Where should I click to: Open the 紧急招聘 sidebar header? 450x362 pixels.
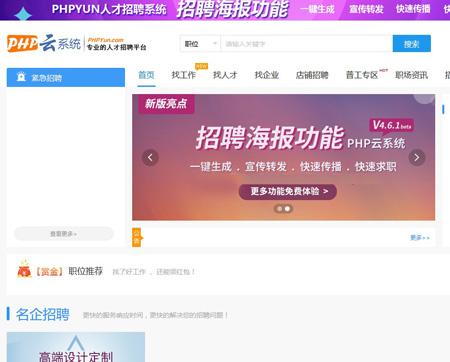point(66,77)
